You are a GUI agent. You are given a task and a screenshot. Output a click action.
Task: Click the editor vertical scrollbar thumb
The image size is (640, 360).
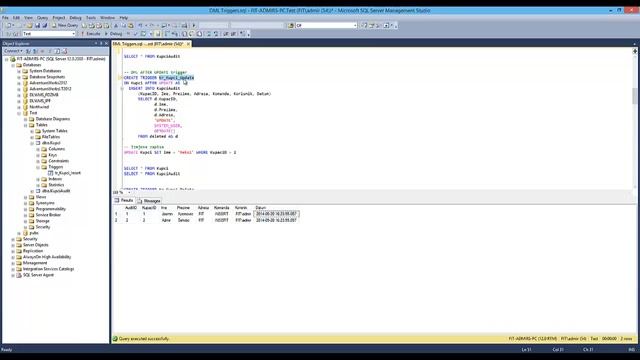[634, 96]
